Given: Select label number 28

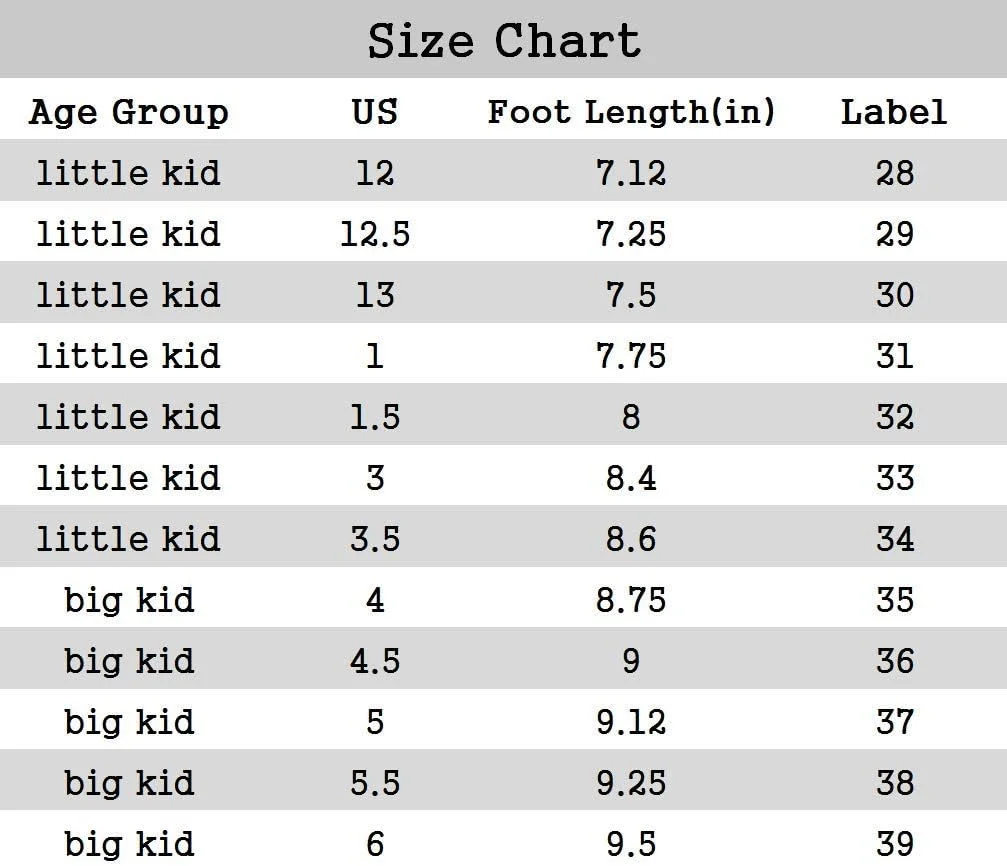Looking at the screenshot, I should tap(894, 173).
